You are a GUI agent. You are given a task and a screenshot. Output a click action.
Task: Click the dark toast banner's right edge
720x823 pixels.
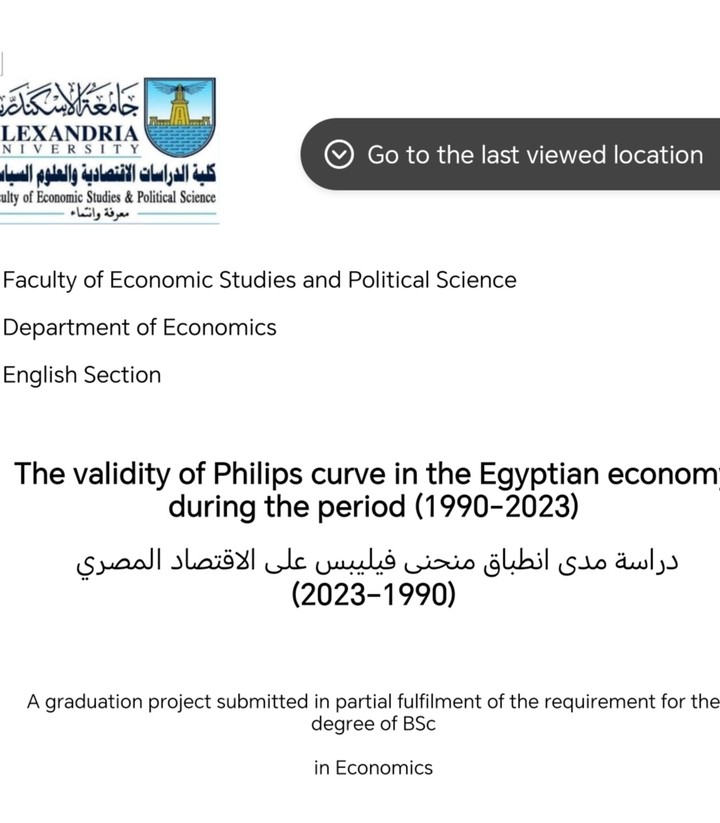[712, 154]
